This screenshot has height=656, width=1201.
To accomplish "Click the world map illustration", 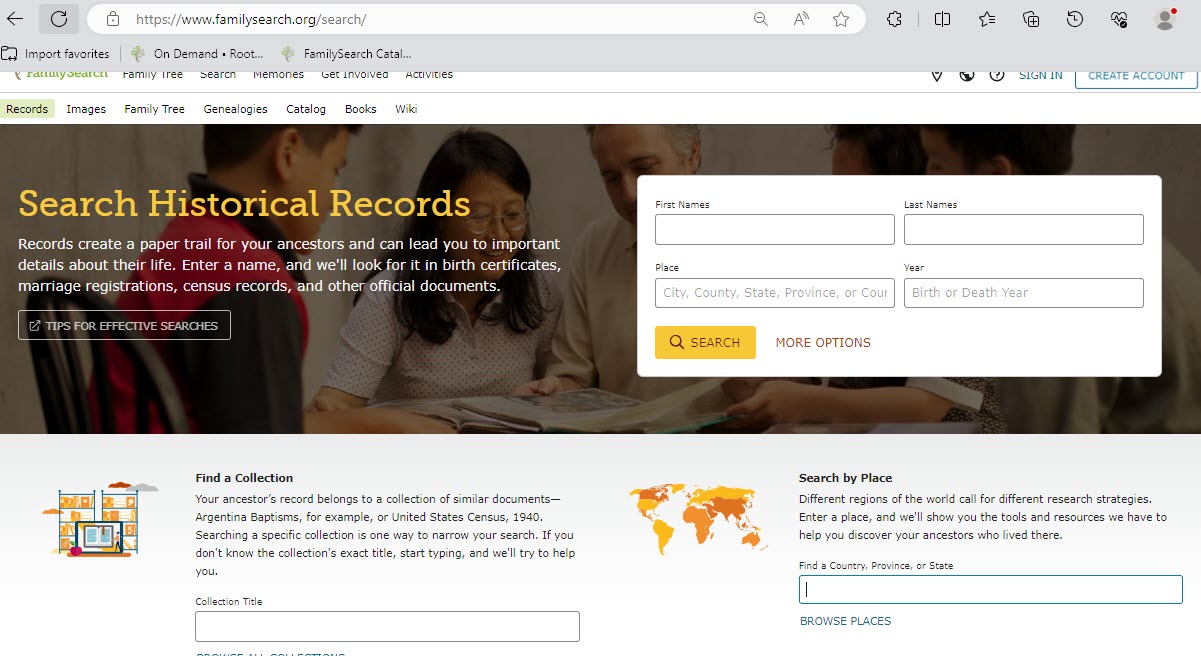I will (x=698, y=518).
